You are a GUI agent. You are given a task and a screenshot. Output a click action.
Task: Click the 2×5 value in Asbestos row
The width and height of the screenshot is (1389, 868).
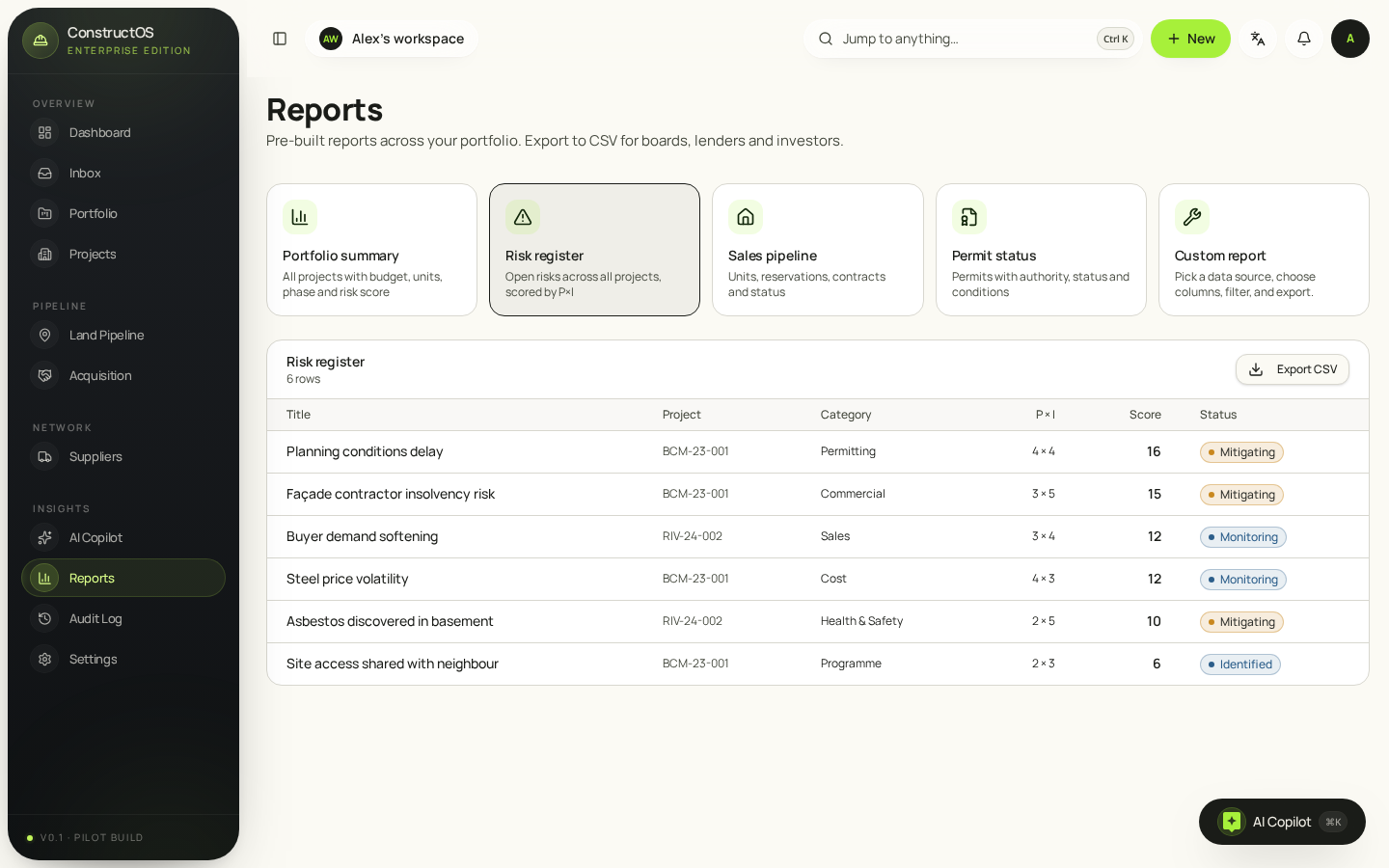click(x=1044, y=621)
